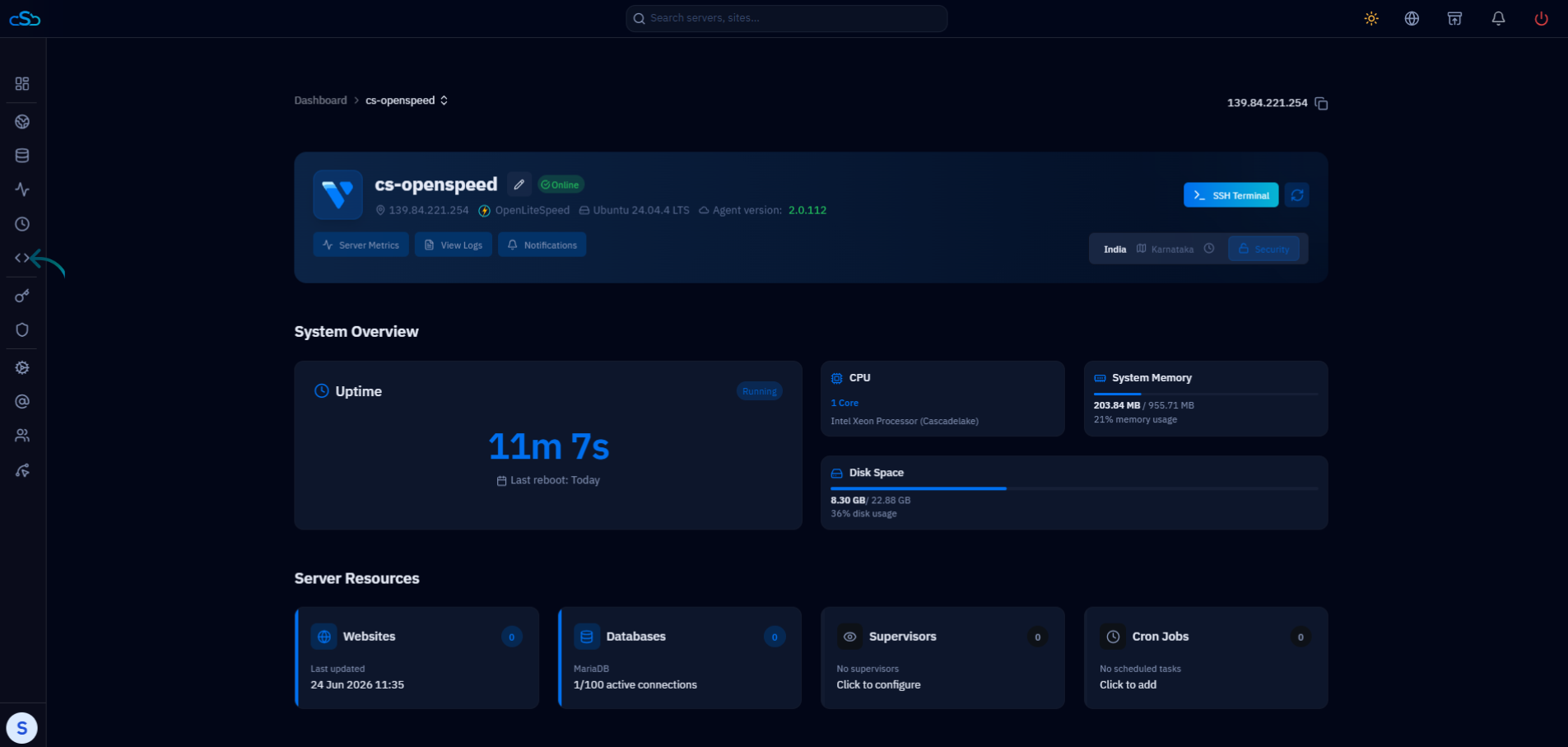Click the 36% disk usage text
1568x747 pixels.
(x=863, y=514)
